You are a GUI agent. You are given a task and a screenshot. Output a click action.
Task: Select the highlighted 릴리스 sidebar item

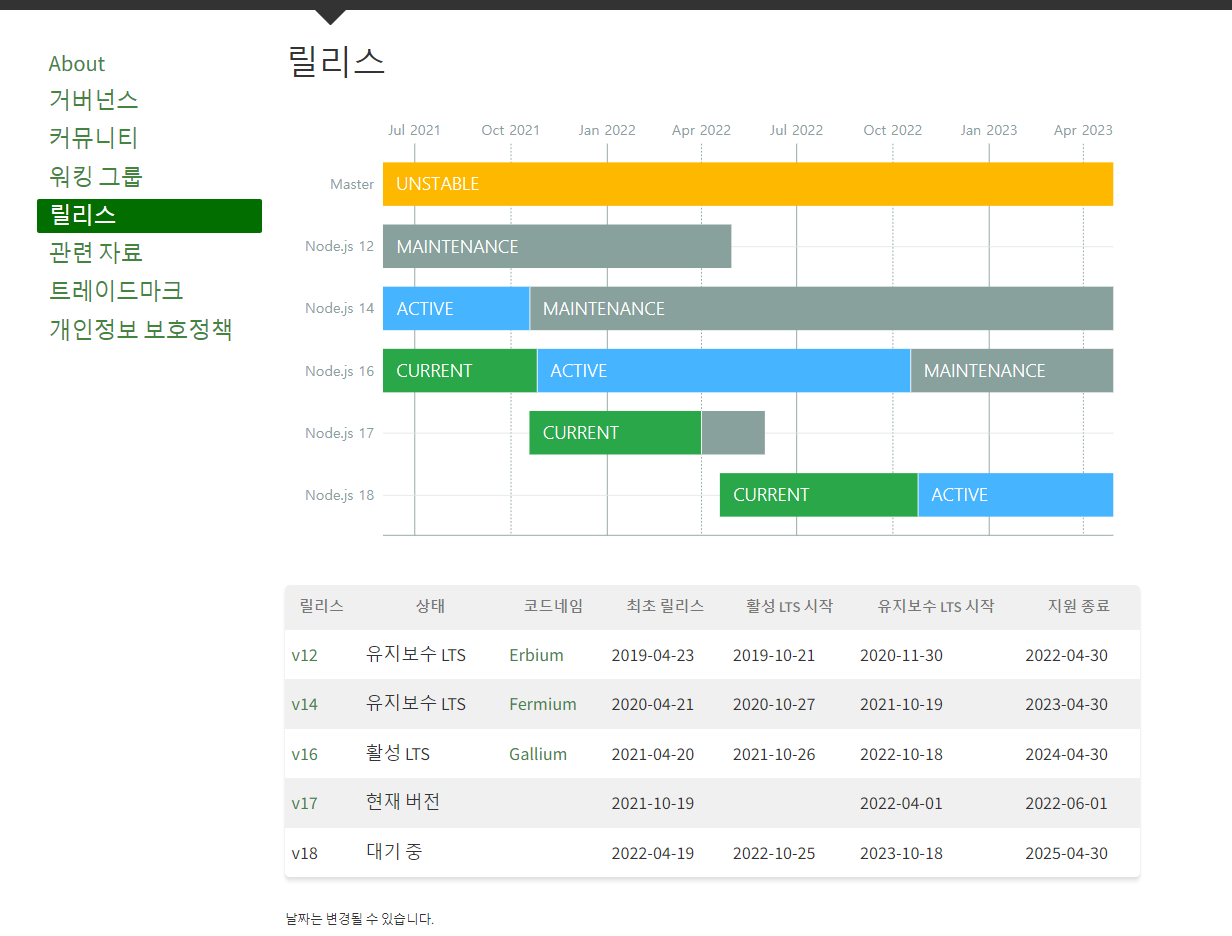point(149,215)
